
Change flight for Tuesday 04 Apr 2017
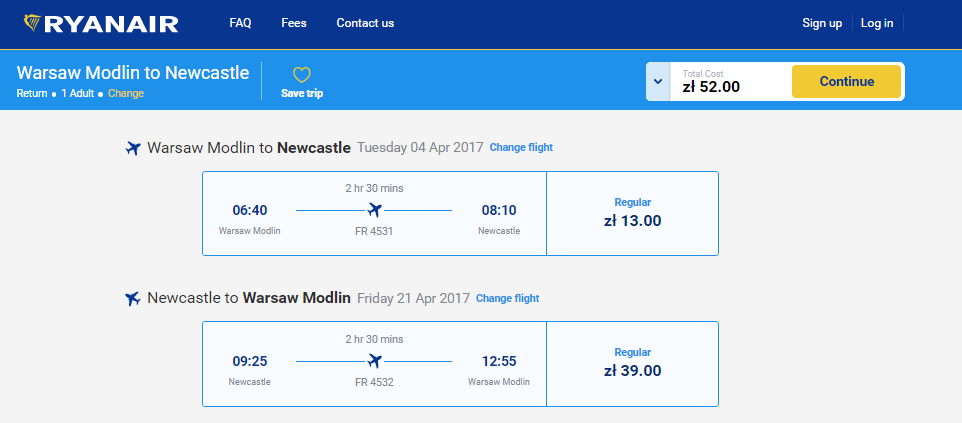pyautogui.click(x=521, y=148)
